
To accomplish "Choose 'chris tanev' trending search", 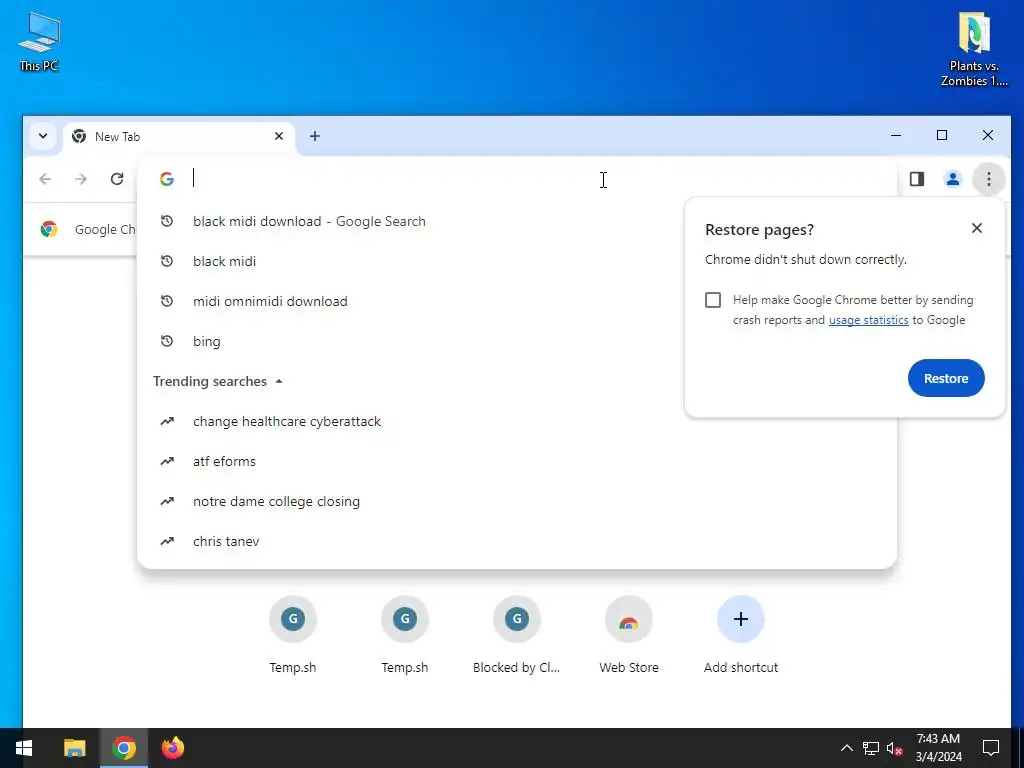I will (517, 541).
